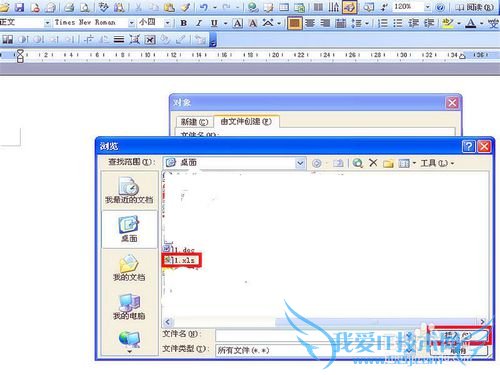
Task: Open the font color dropdown arrow
Action: (482, 23)
